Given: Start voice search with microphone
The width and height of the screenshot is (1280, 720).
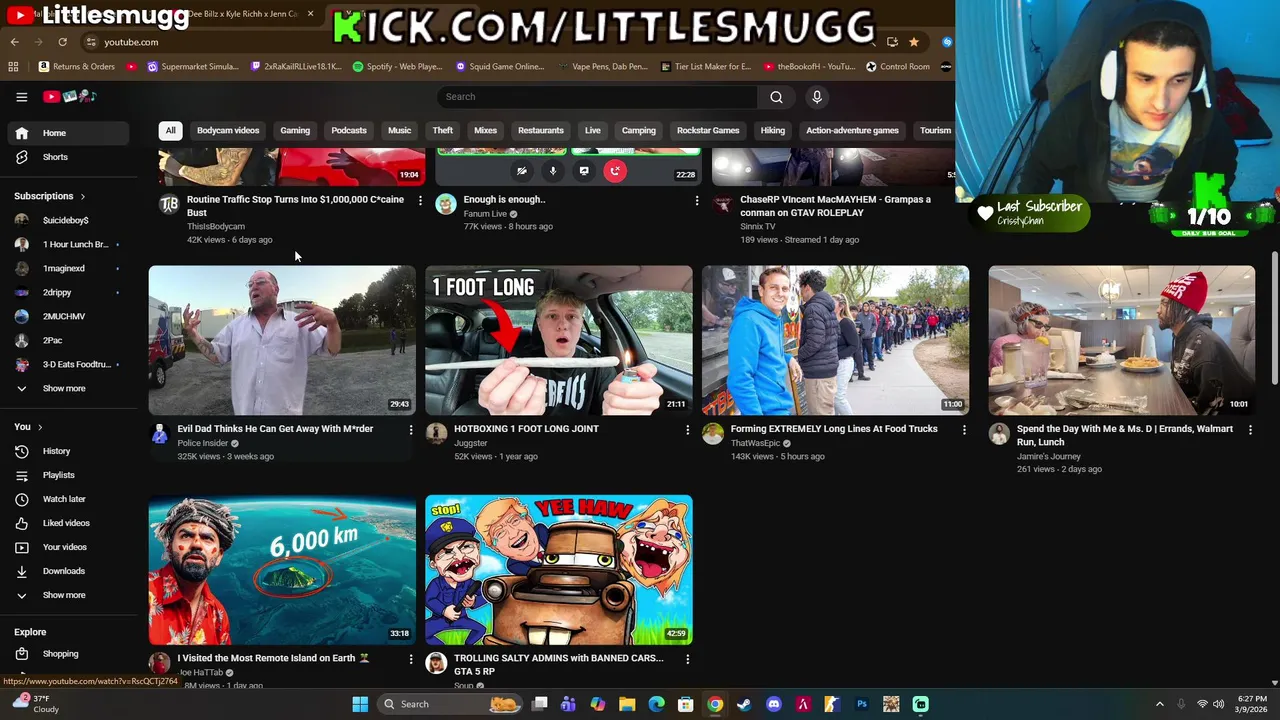Looking at the screenshot, I should 817,97.
